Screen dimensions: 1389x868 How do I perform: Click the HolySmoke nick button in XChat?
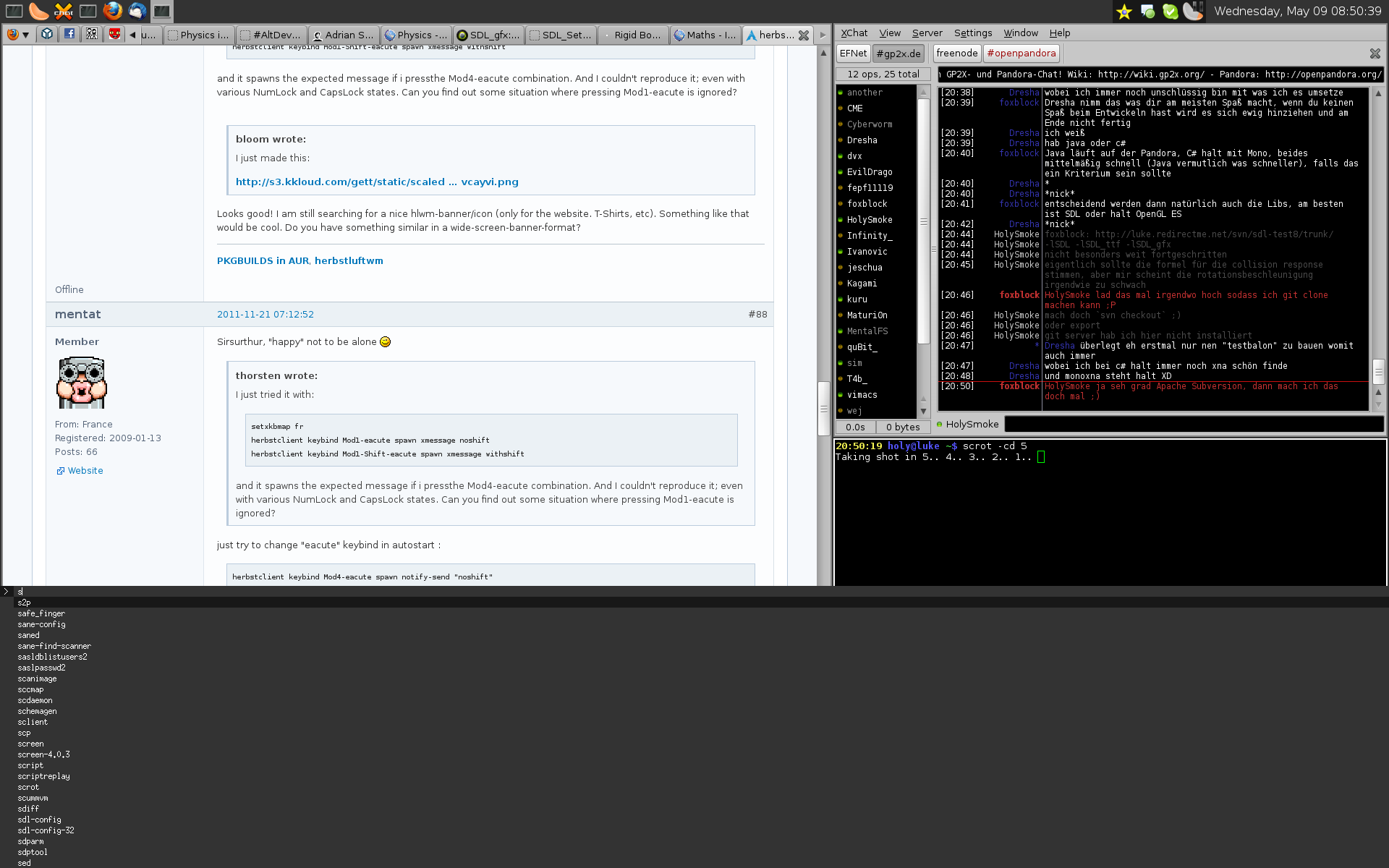(x=972, y=424)
